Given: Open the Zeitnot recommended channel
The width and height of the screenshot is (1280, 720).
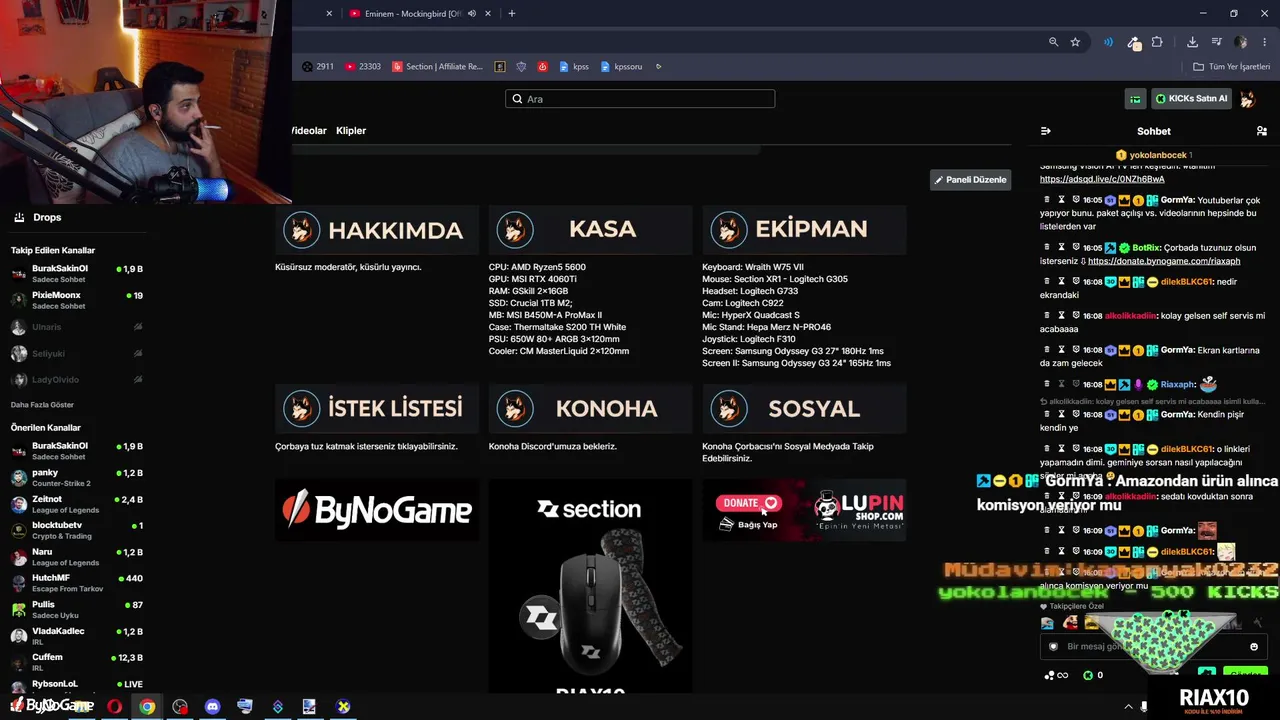Looking at the screenshot, I should pyautogui.click(x=77, y=504).
